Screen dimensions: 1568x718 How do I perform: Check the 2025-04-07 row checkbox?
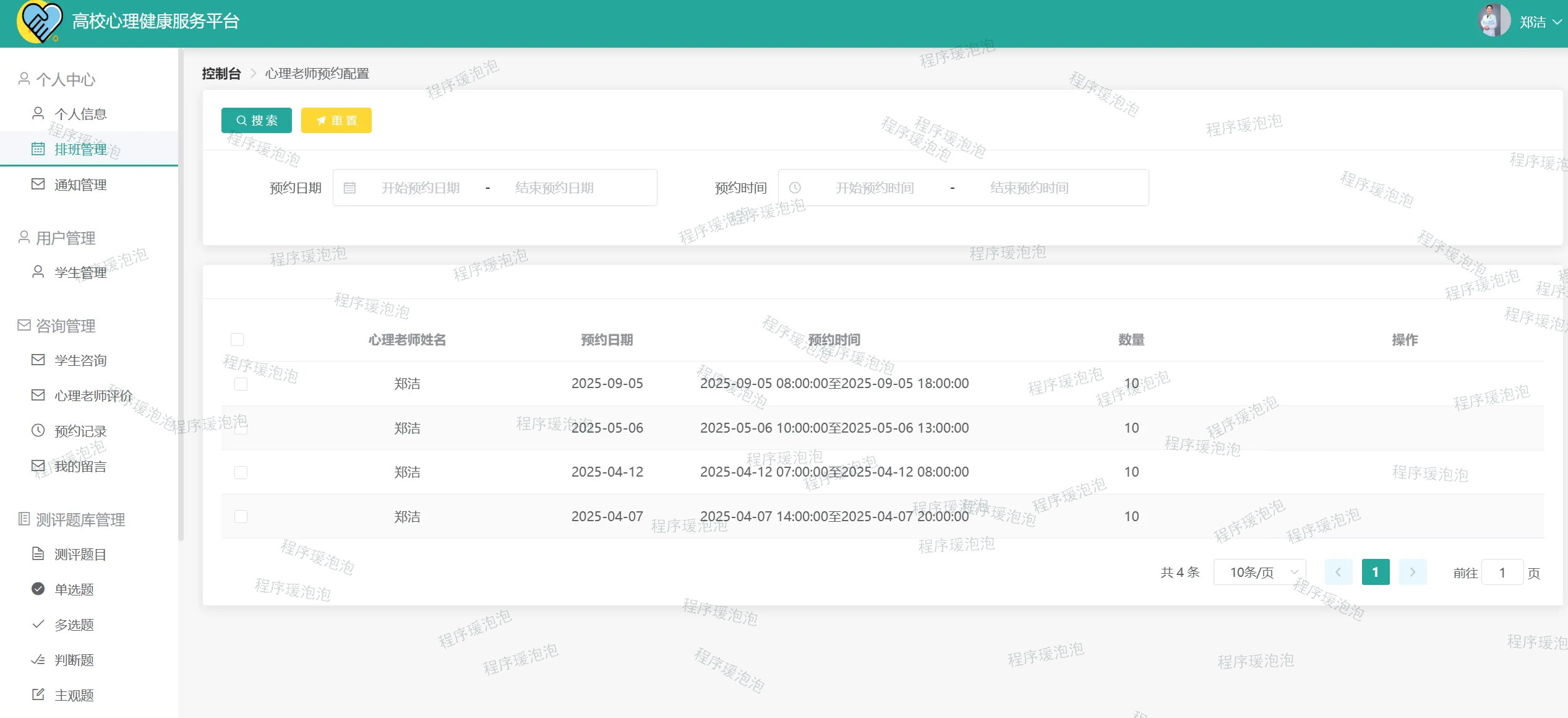tap(241, 516)
